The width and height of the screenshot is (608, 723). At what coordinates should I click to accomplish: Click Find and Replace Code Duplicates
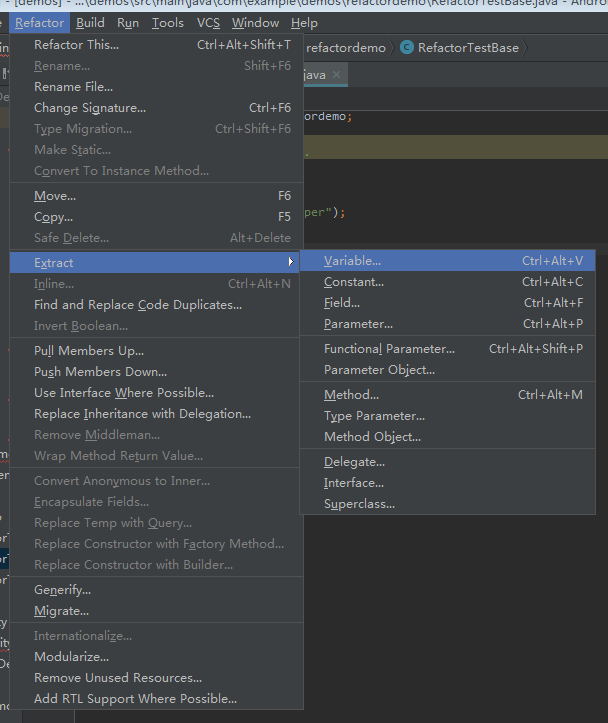[138, 305]
